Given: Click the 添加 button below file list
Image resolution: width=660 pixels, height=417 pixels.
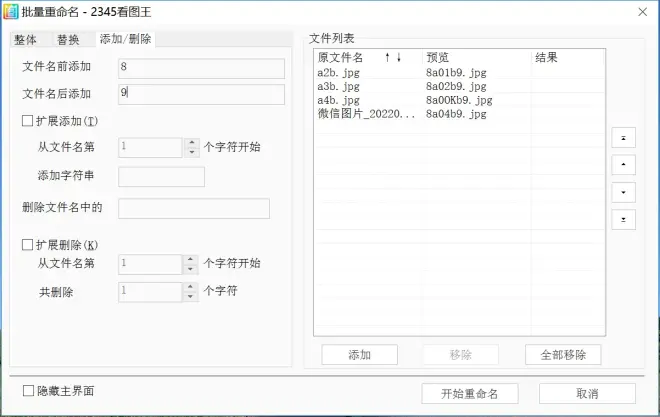Looking at the screenshot, I should 359,355.
